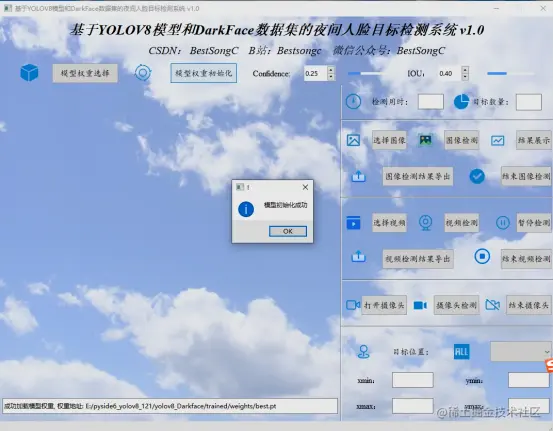Click the IOU slider
554x432 pixels.
(x=510, y=73)
